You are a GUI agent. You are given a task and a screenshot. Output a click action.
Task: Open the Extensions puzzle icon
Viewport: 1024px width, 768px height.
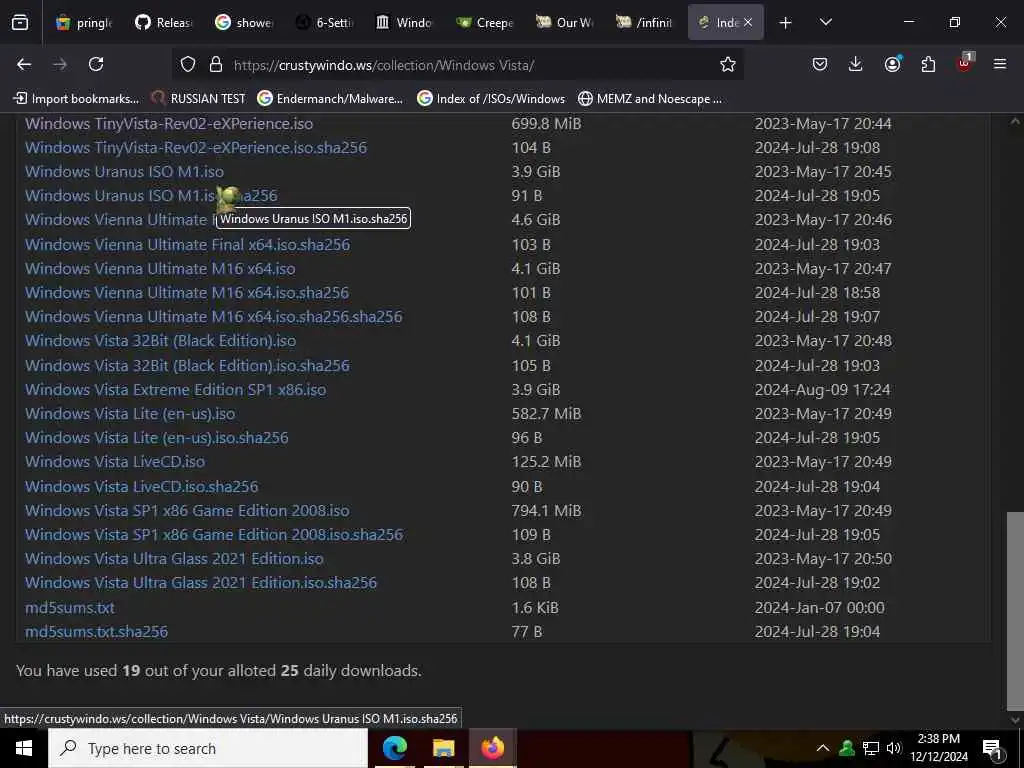(928, 64)
